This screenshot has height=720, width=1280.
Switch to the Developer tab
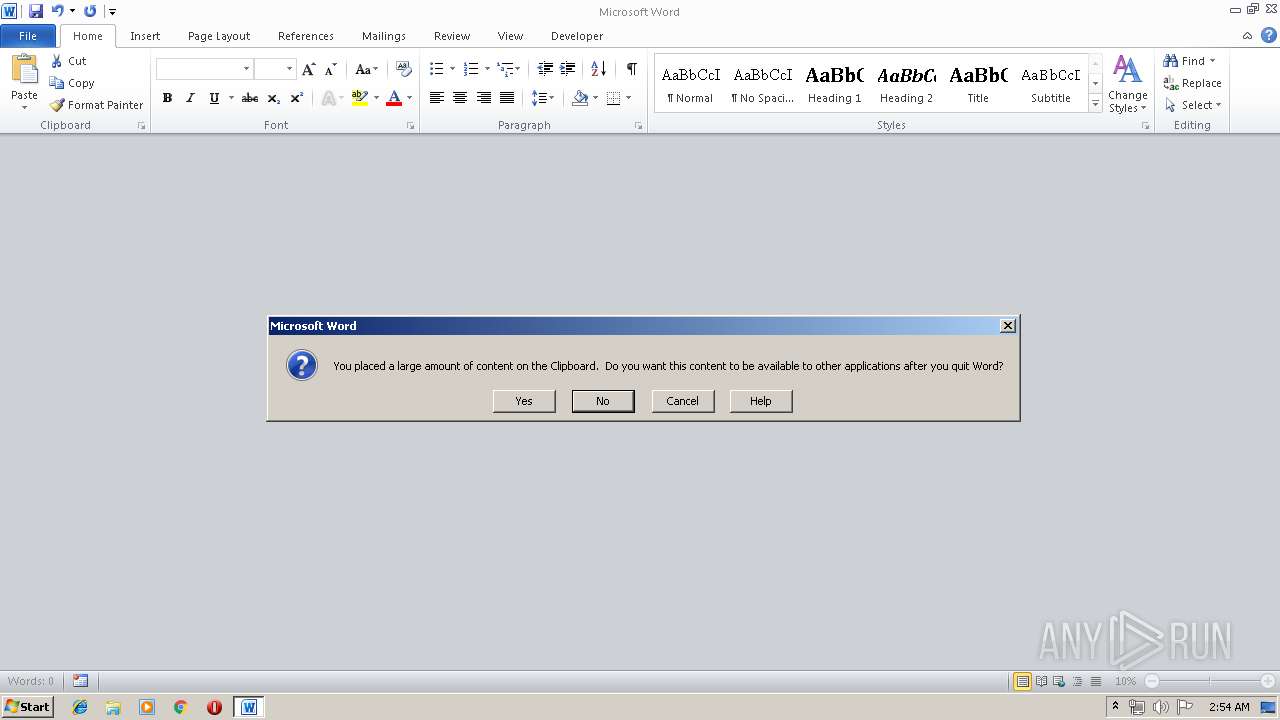577,36
